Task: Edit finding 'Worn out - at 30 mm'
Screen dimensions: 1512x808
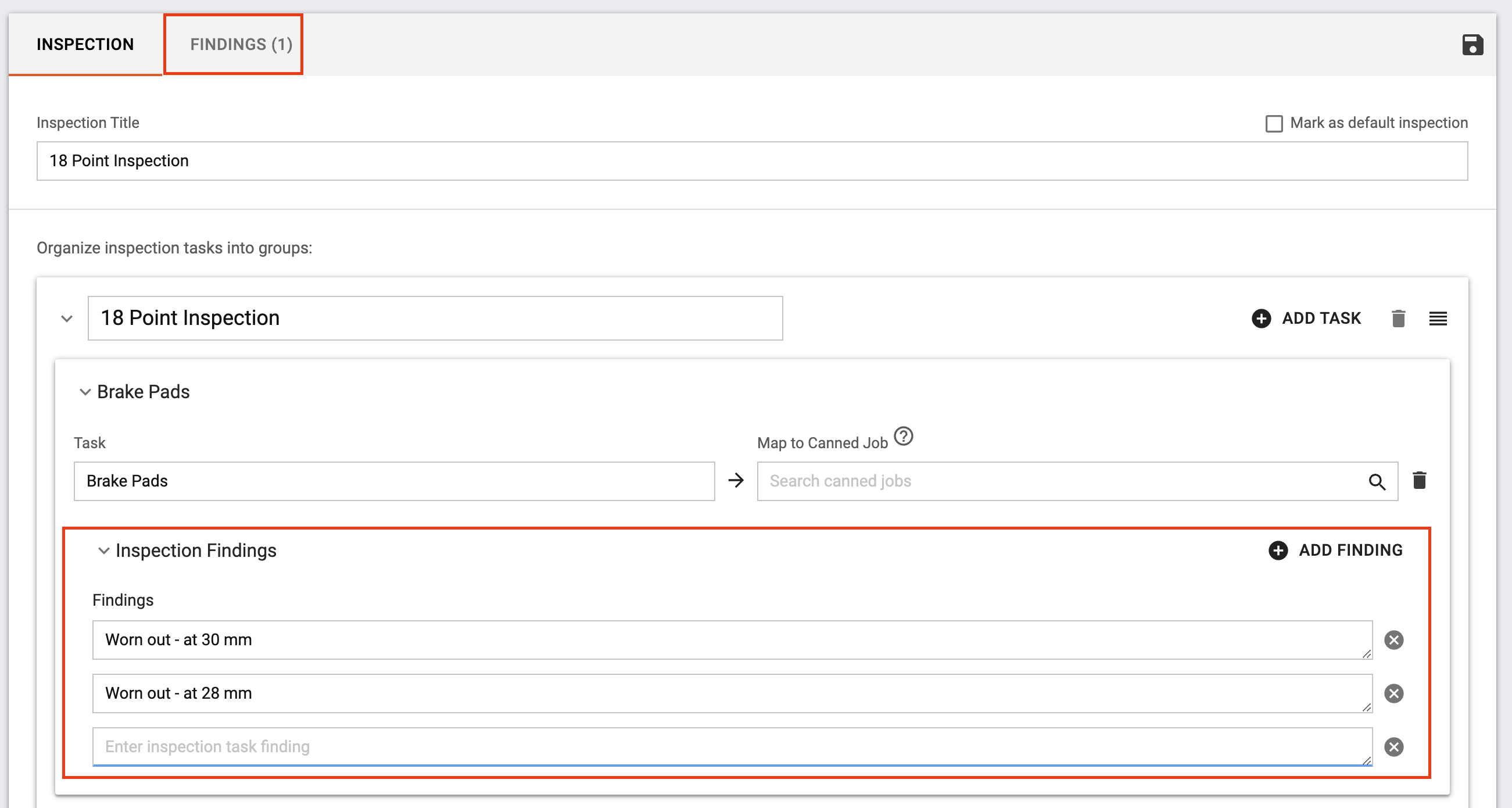Action: pyautogui.click(x=732, y=639)
